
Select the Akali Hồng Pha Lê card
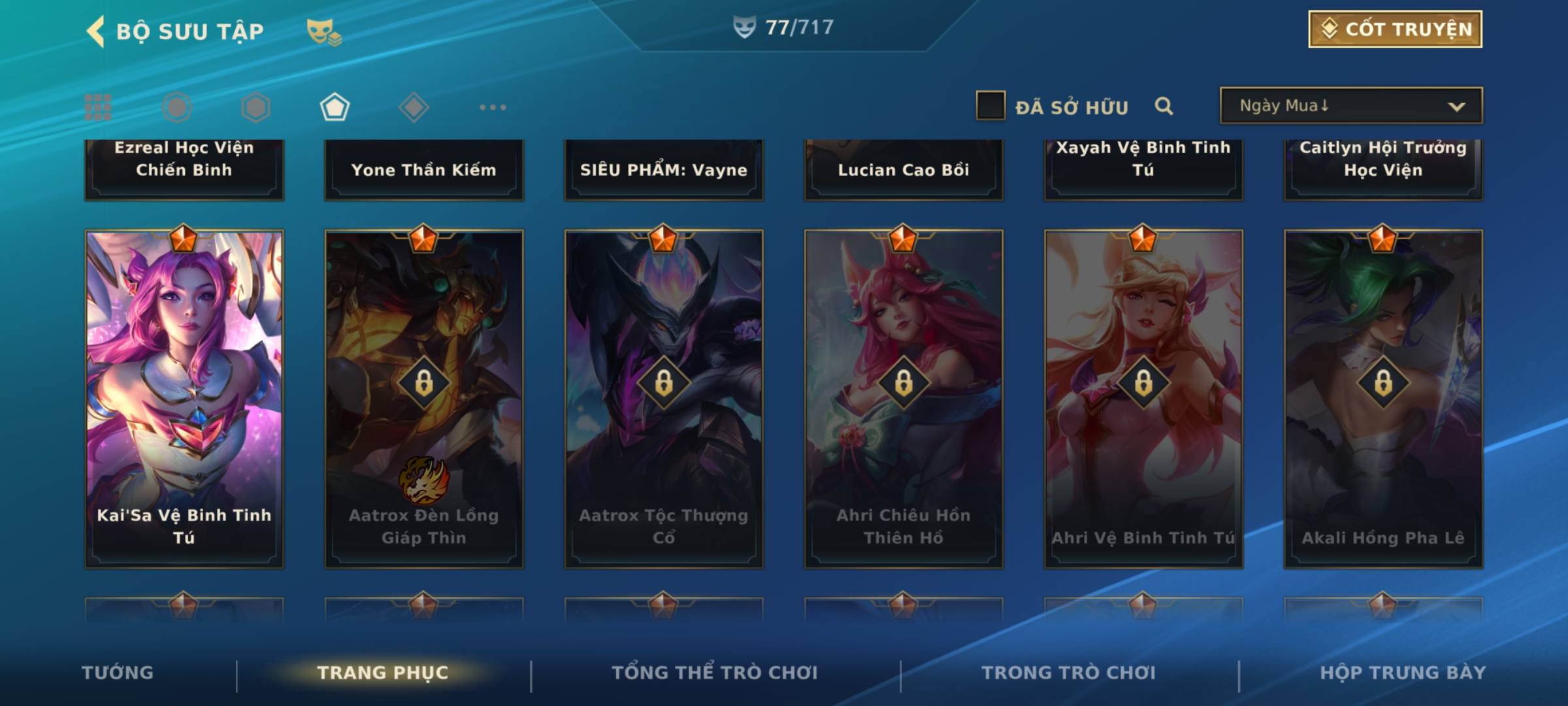(1383, 399)
